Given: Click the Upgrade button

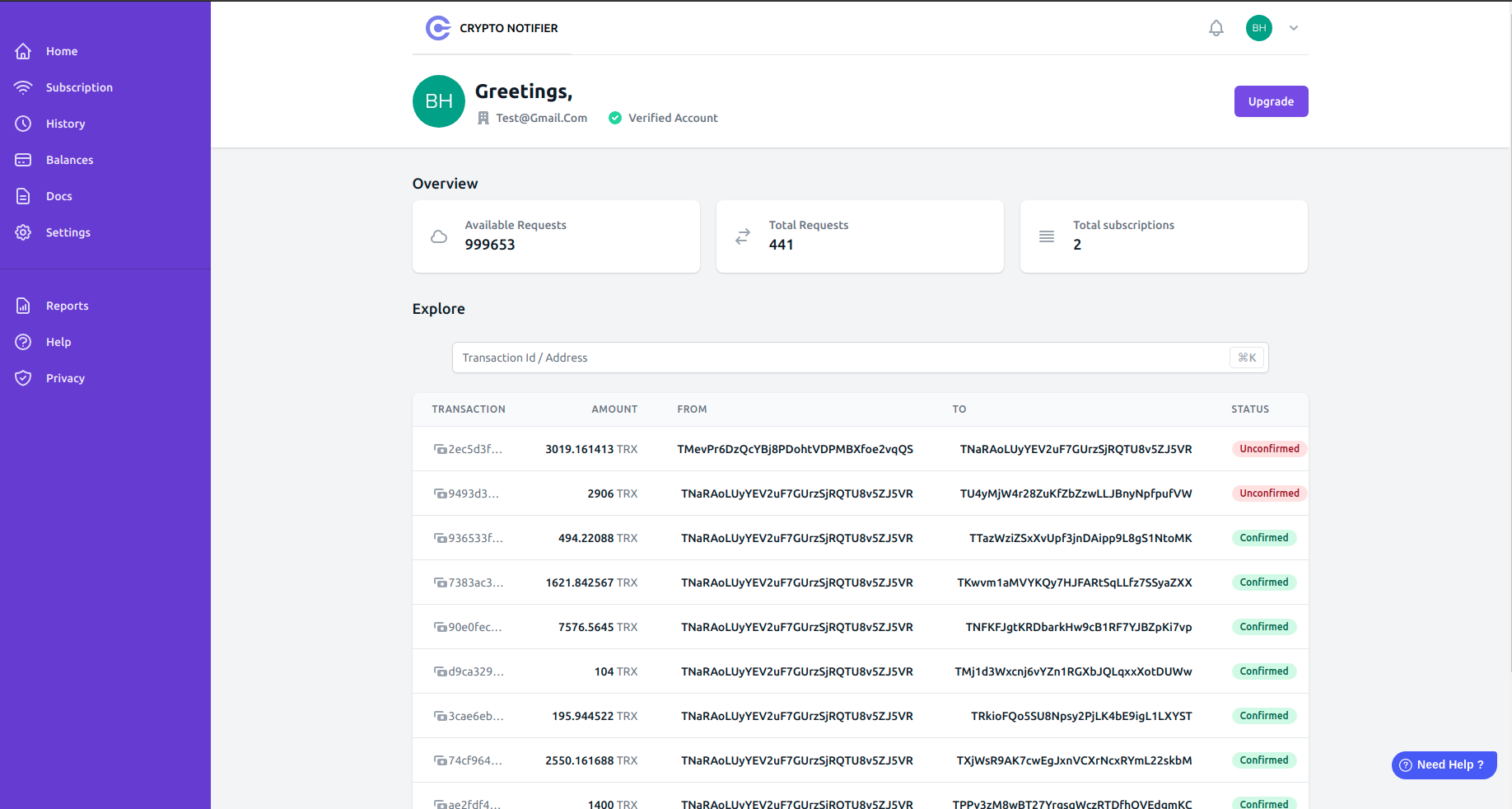Looking at the screenshot, I should (x=1271, y=101).
